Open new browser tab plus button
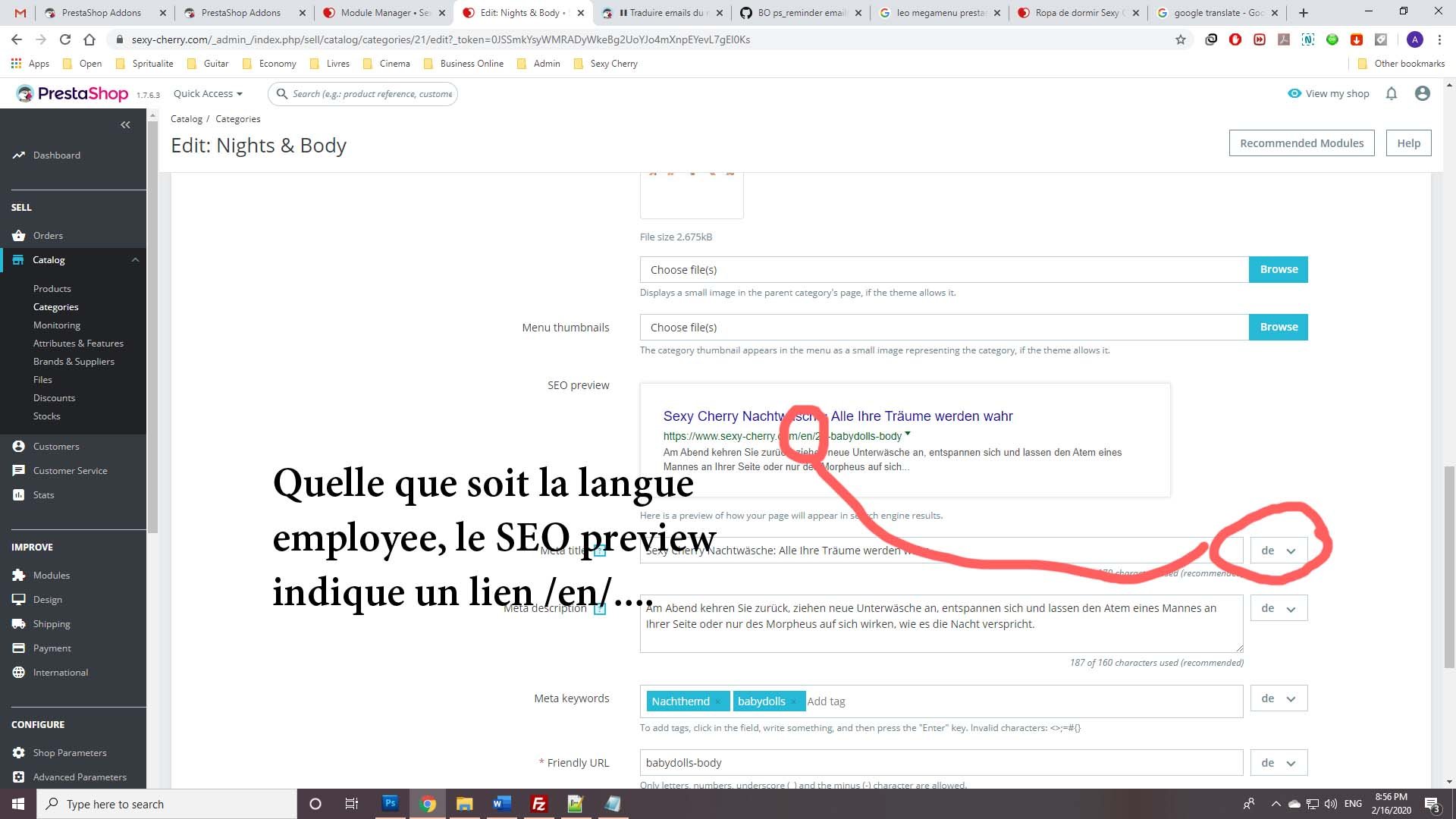The width and height of the screenshot is (1456, 819). [1303, 13]
